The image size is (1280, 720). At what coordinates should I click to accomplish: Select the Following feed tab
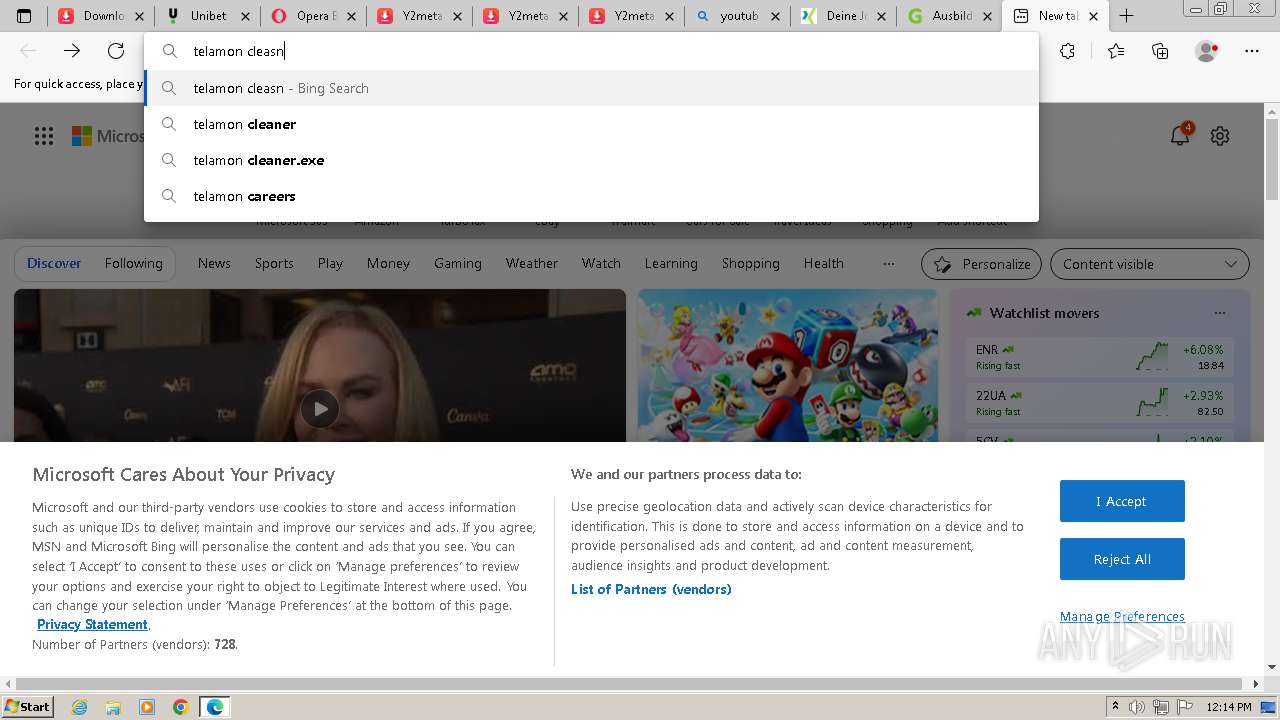point(133,264)
